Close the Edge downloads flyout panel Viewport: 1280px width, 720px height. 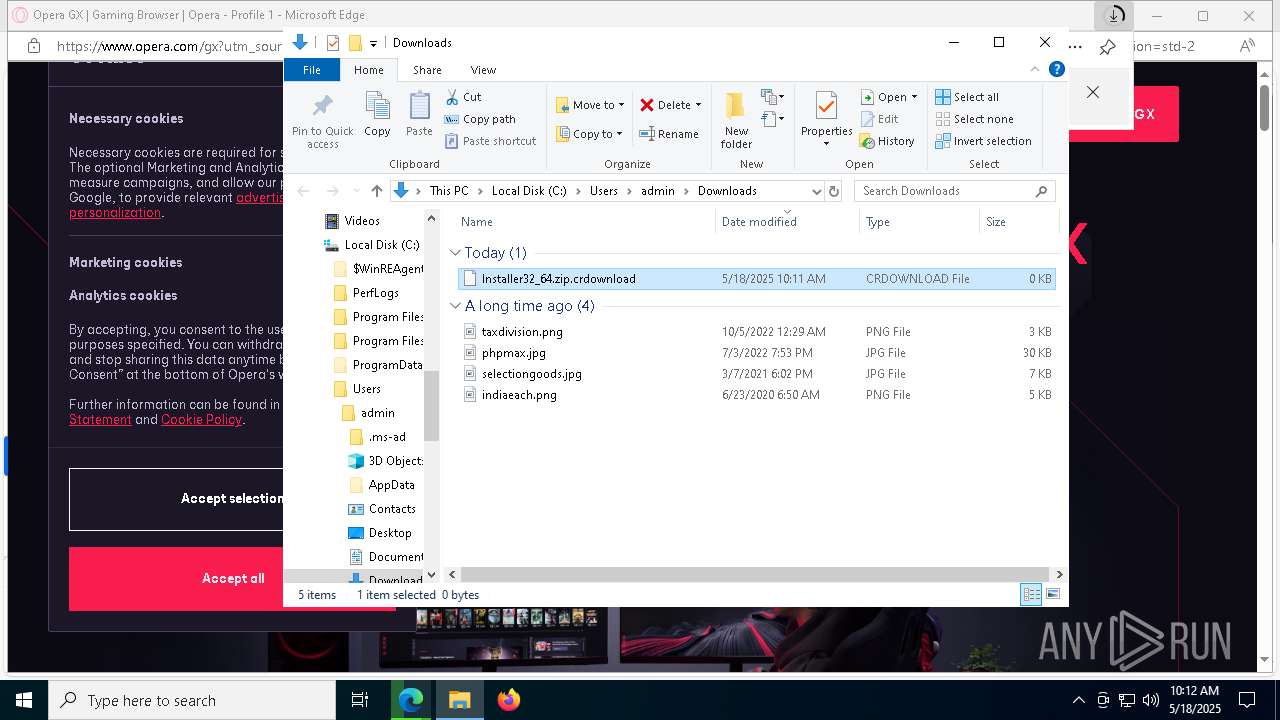coord(1092,92)
